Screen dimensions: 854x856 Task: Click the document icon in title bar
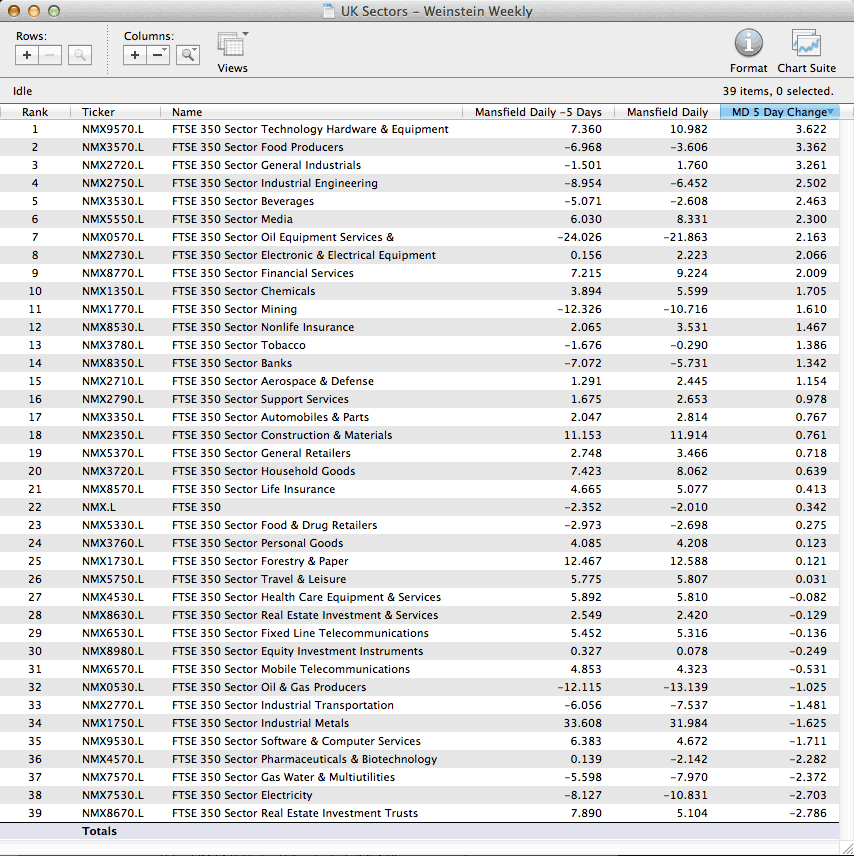point(329,12)
